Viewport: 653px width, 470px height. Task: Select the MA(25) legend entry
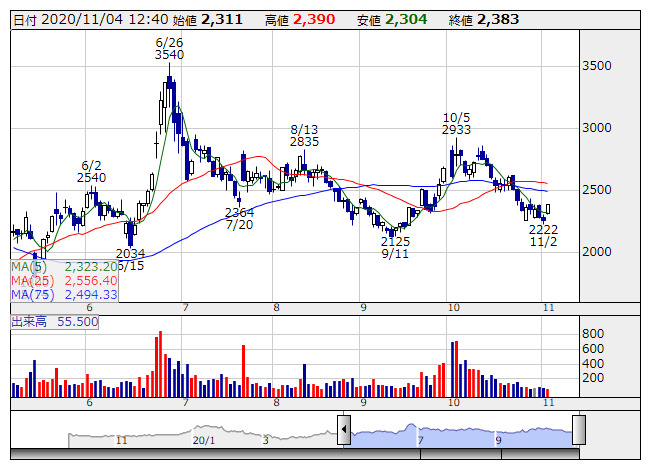pos(63,281)
